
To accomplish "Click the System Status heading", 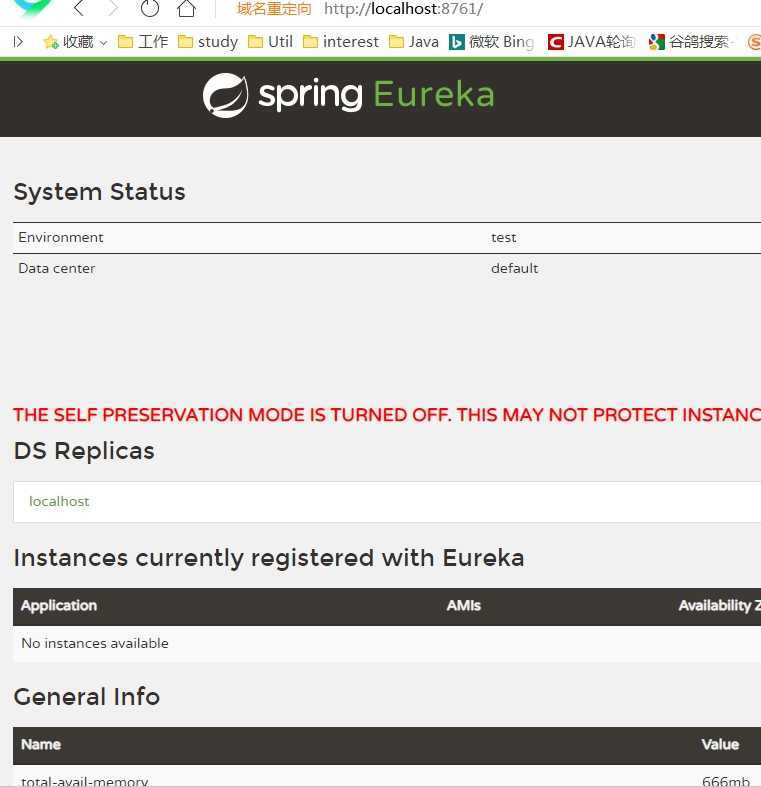I will point(99,192).
